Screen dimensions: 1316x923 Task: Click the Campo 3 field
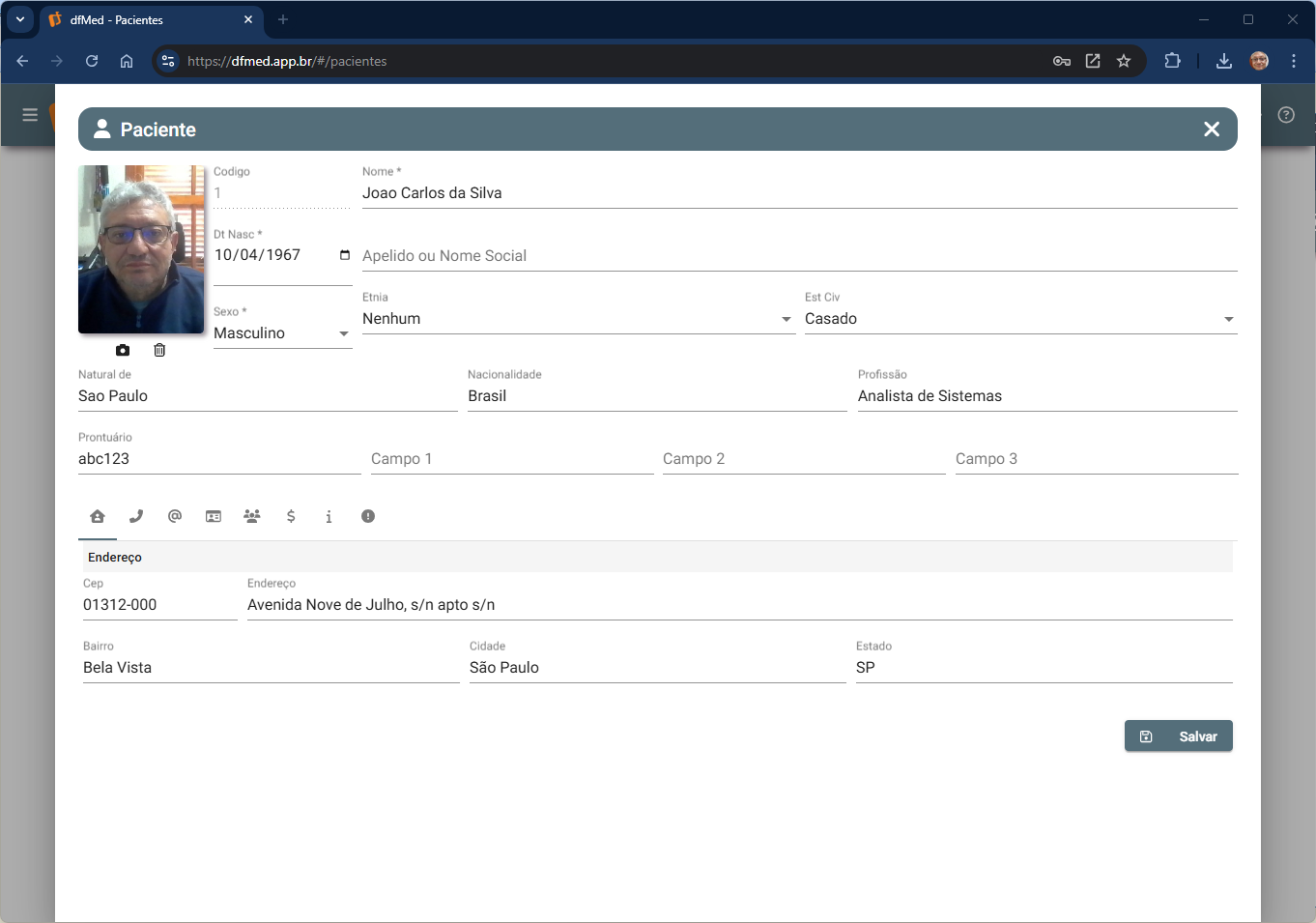point(1097,459)
